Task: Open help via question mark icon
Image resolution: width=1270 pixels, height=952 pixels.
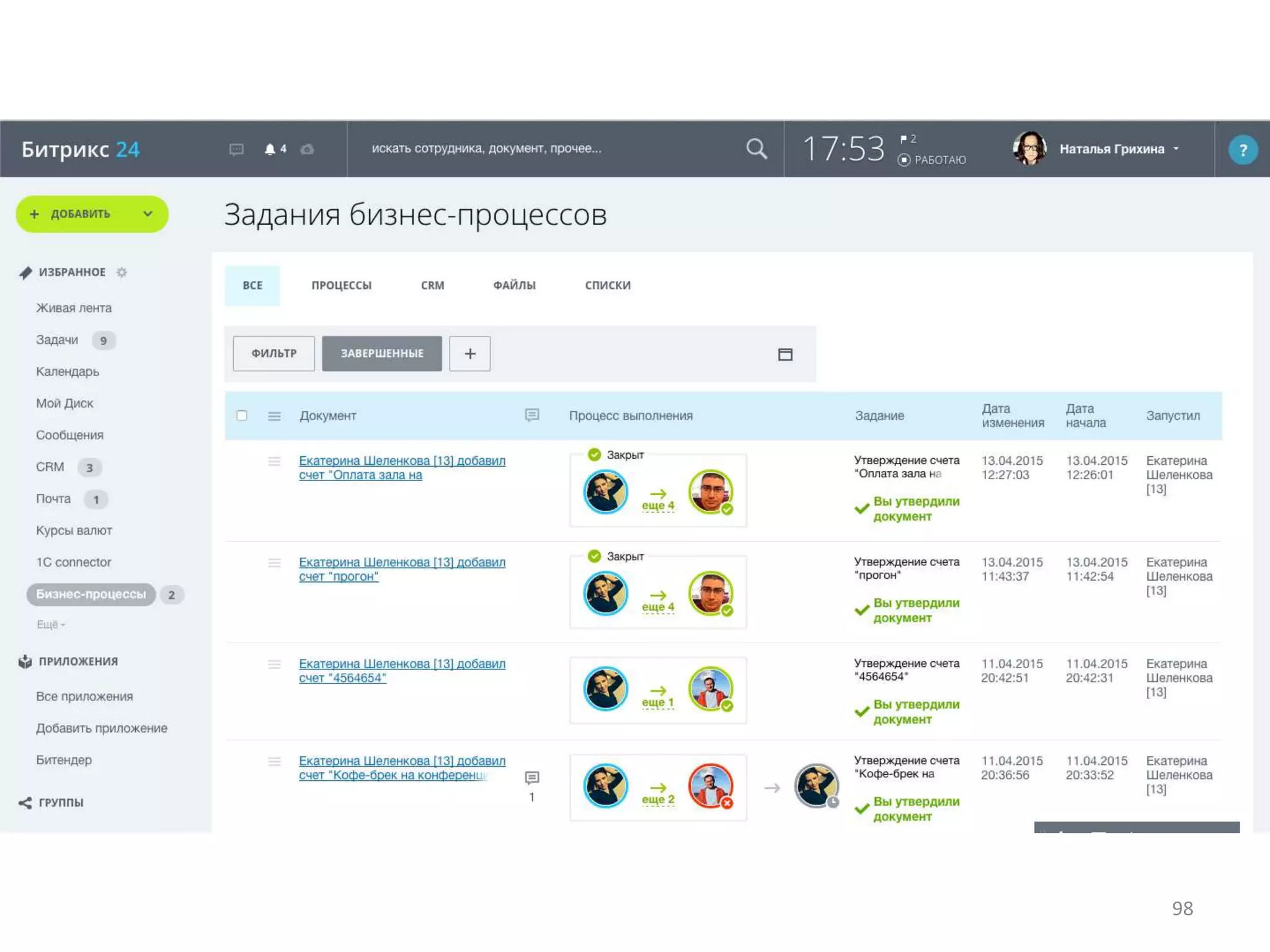Action: [x=1242, y=150]
